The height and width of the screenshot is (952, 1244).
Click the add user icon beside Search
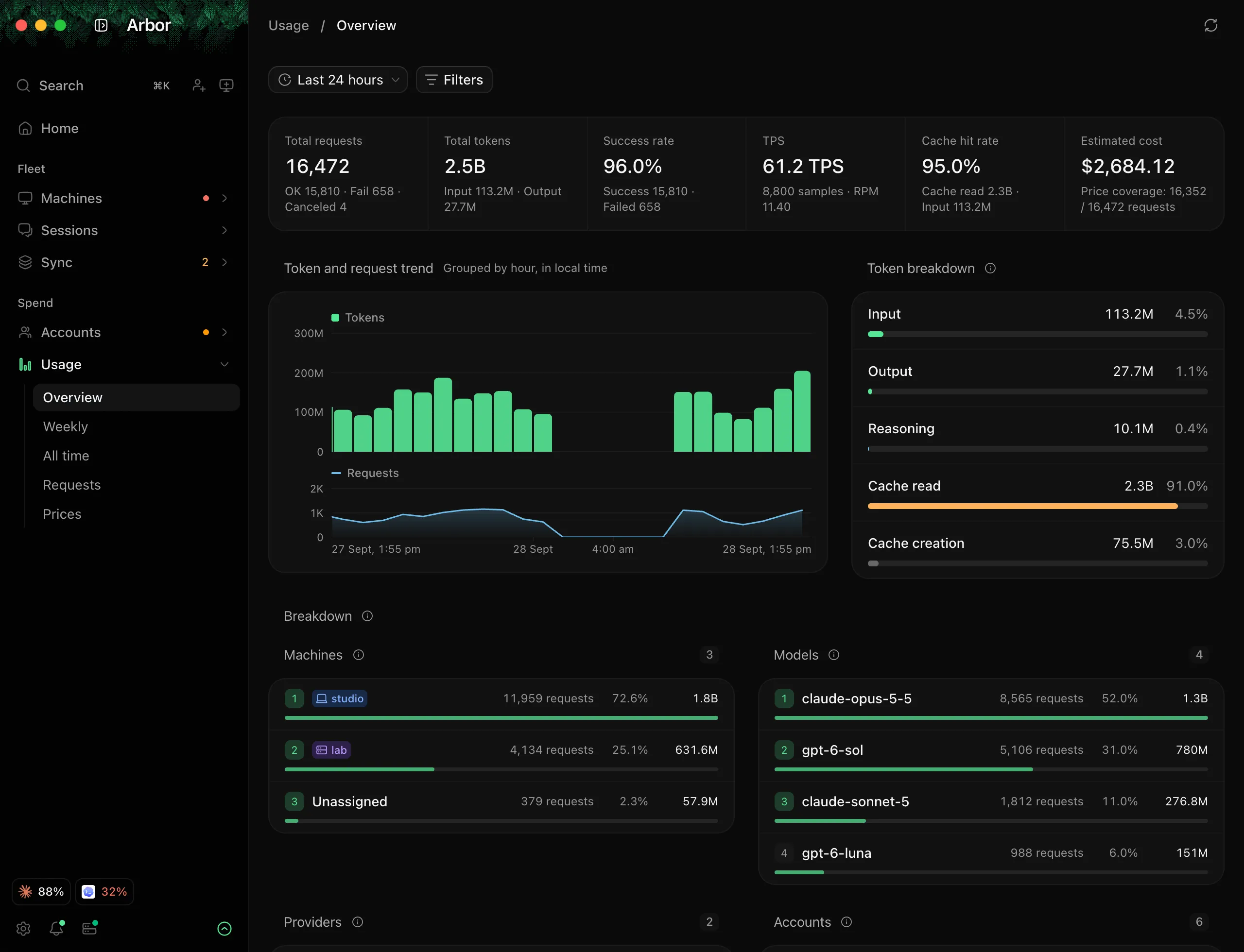[x=198, y=85]
